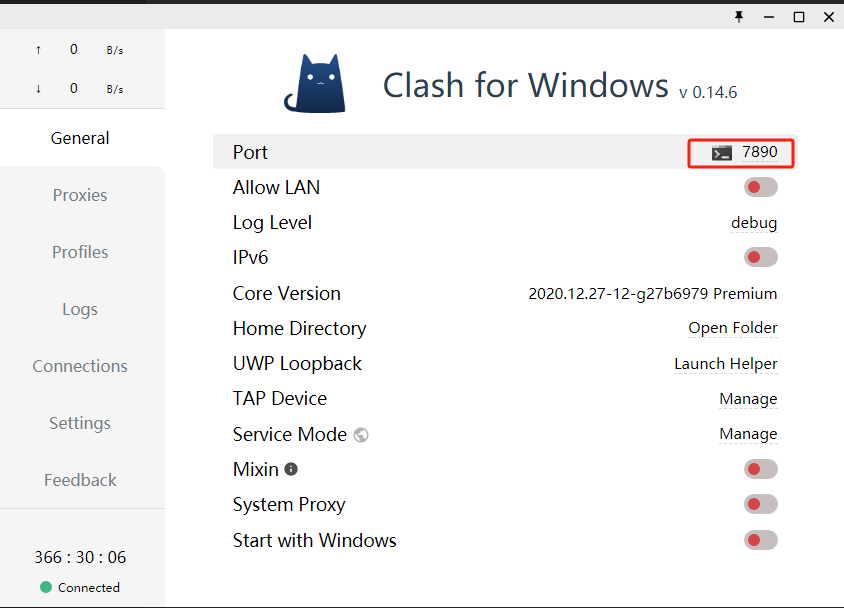
Task: Click the UWP Loopback label
Action: pos(297,364)
